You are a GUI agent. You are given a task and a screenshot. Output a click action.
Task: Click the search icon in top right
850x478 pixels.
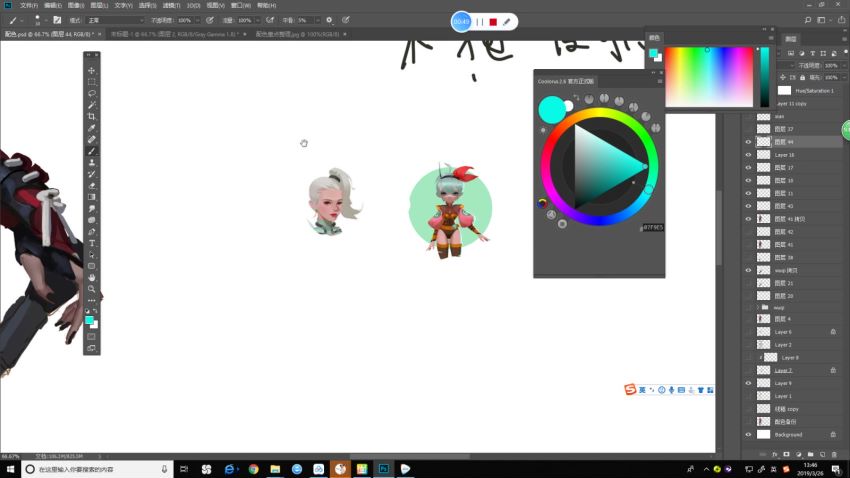pyautogui.click(x=808, y=20)
